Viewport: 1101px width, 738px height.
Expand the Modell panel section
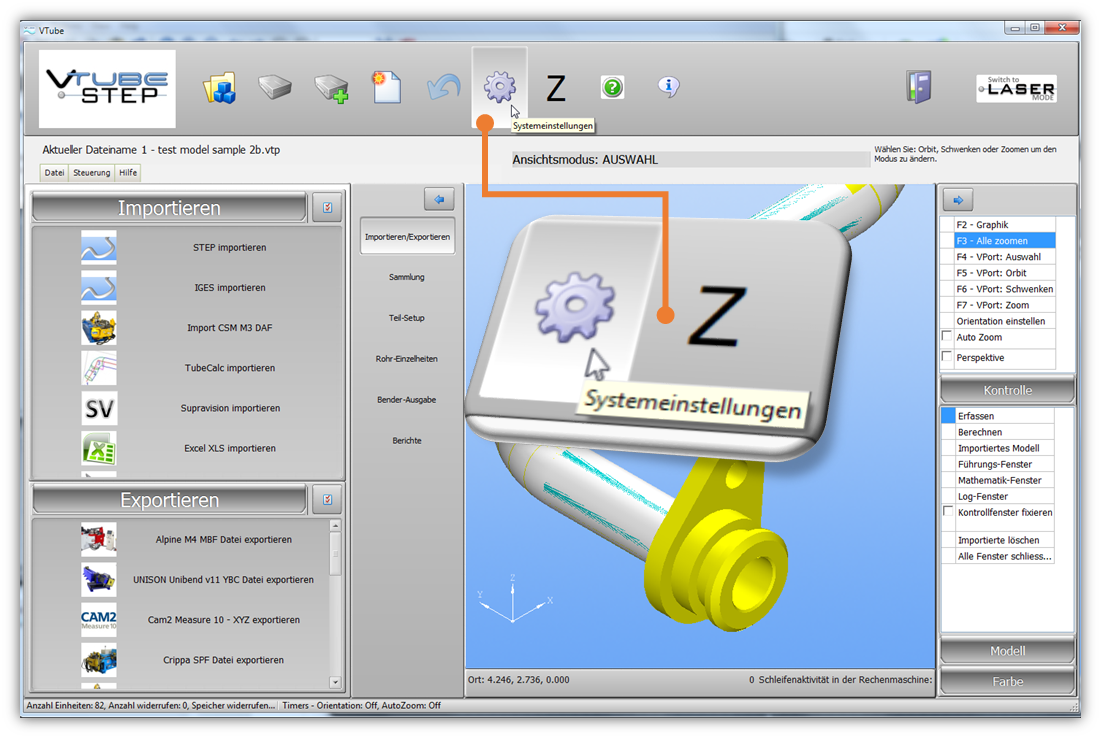(x=1007, y=651)
